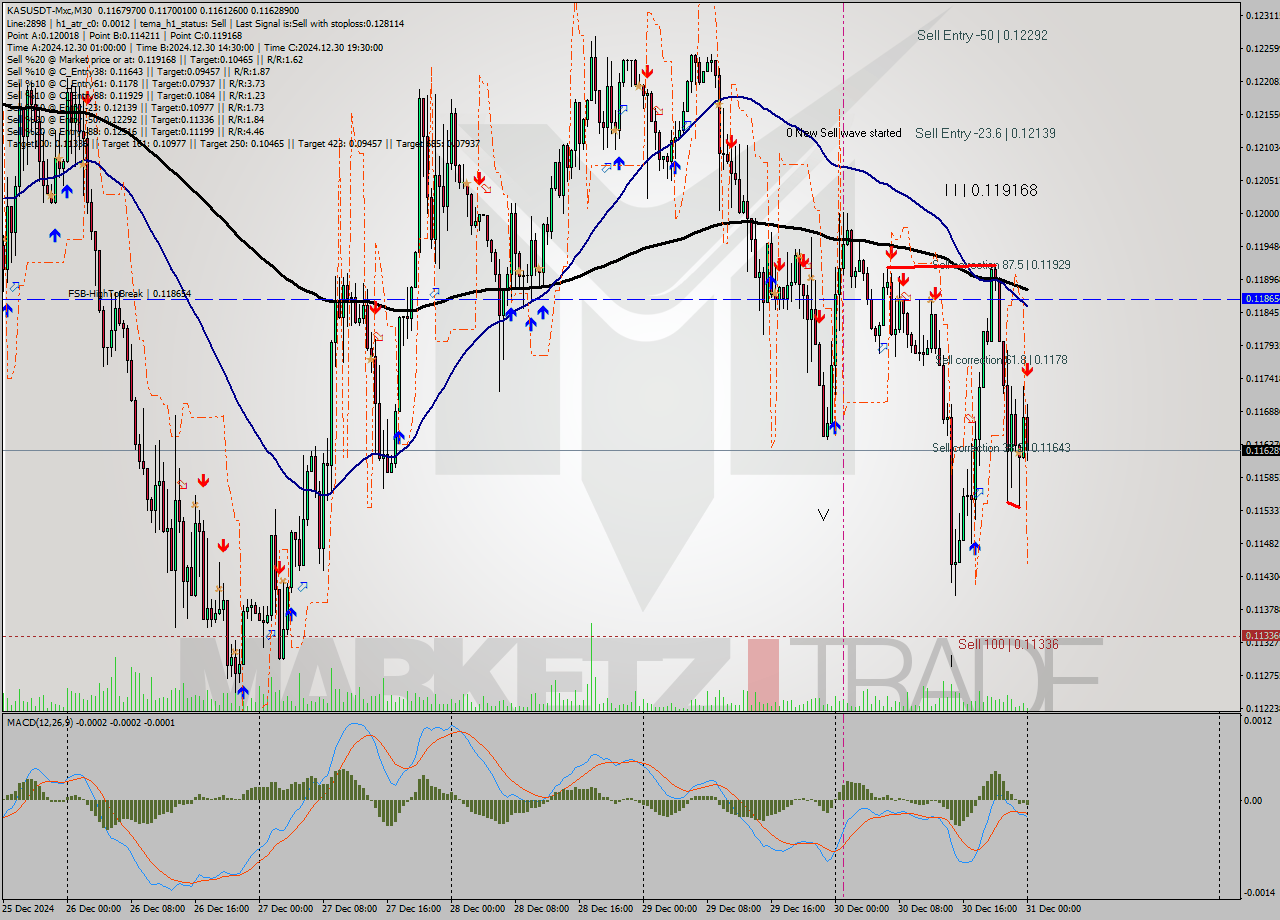Select the 'Sell Entry -50 | 0.12292' label
The image size is (1280, 920).
tap(982, 35)
